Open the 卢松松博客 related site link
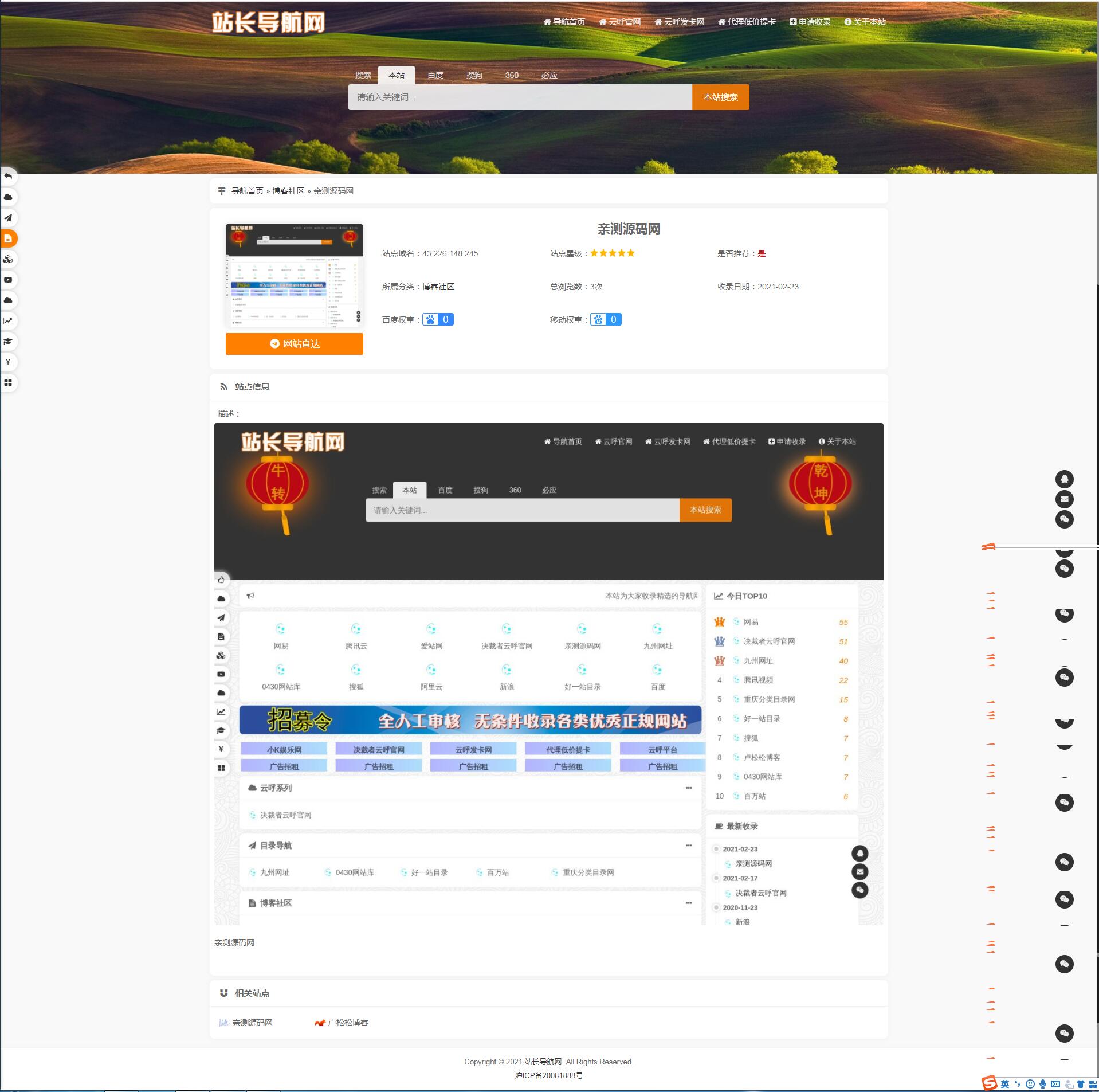1099x1092 pixels. 349,1023
